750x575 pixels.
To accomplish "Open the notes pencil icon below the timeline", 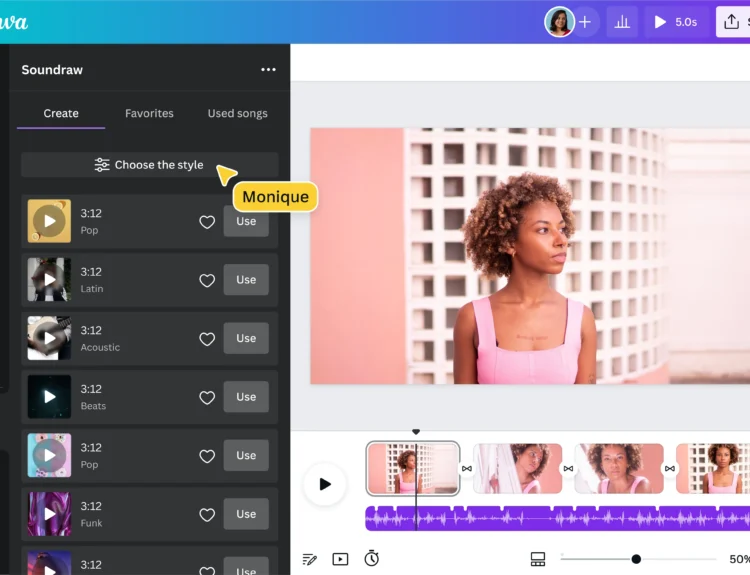I will click(x=309, y=559).
